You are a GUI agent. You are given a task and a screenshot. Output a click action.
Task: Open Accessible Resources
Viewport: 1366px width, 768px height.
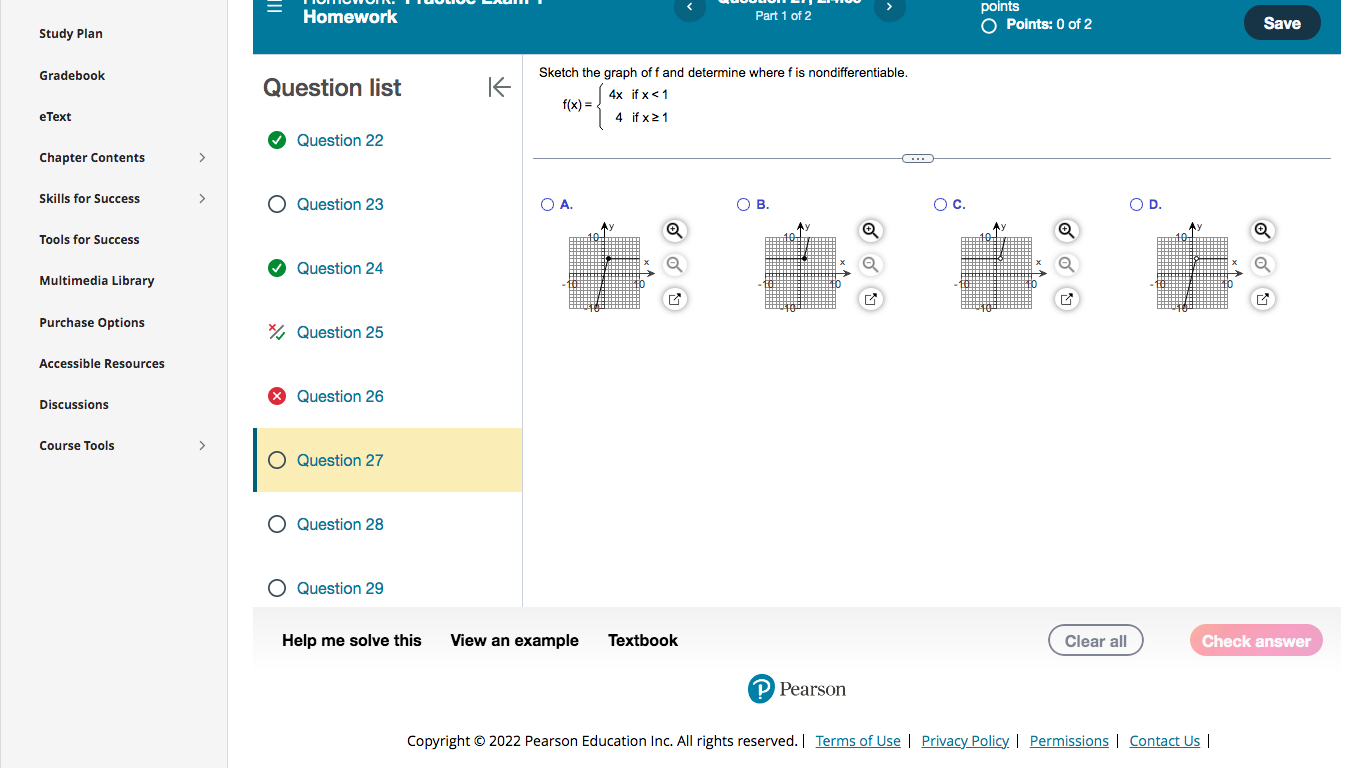pyautogui.click(x=102, y=364)
